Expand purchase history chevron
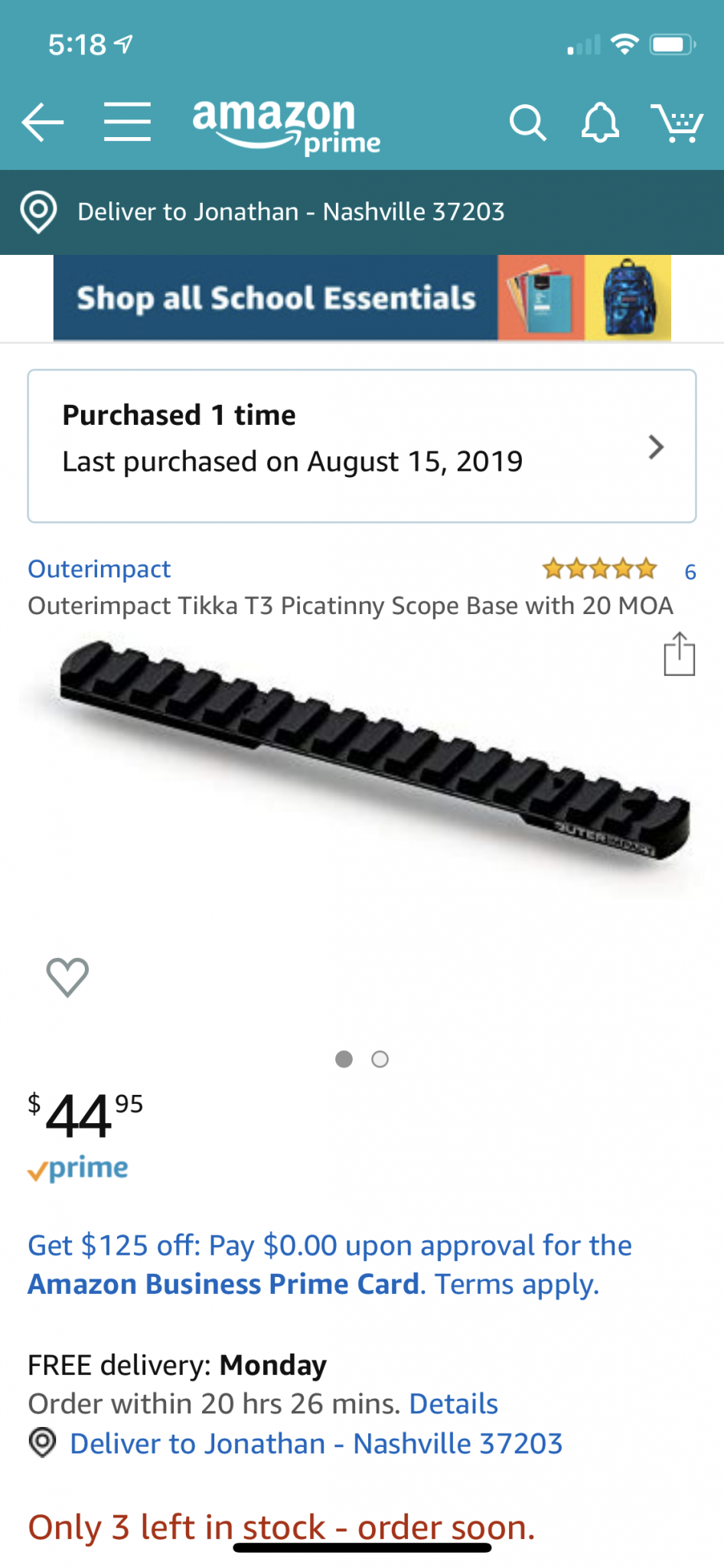The width and height of the screenshot is (724, 1568). [x=655, y=447]
